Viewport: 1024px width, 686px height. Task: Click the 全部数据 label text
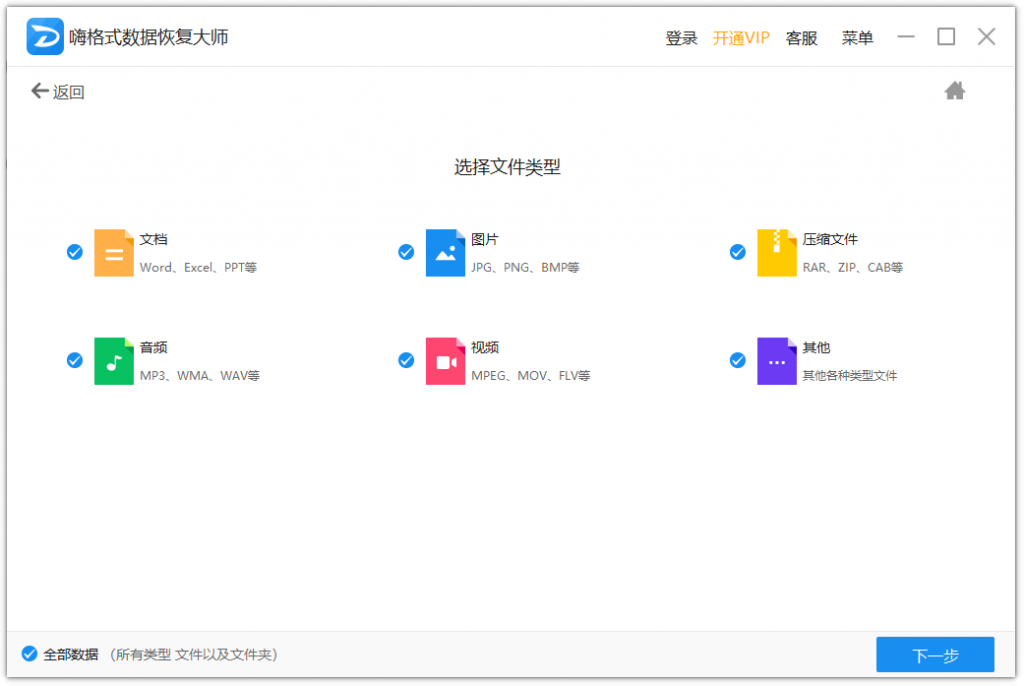pos(71,654)
